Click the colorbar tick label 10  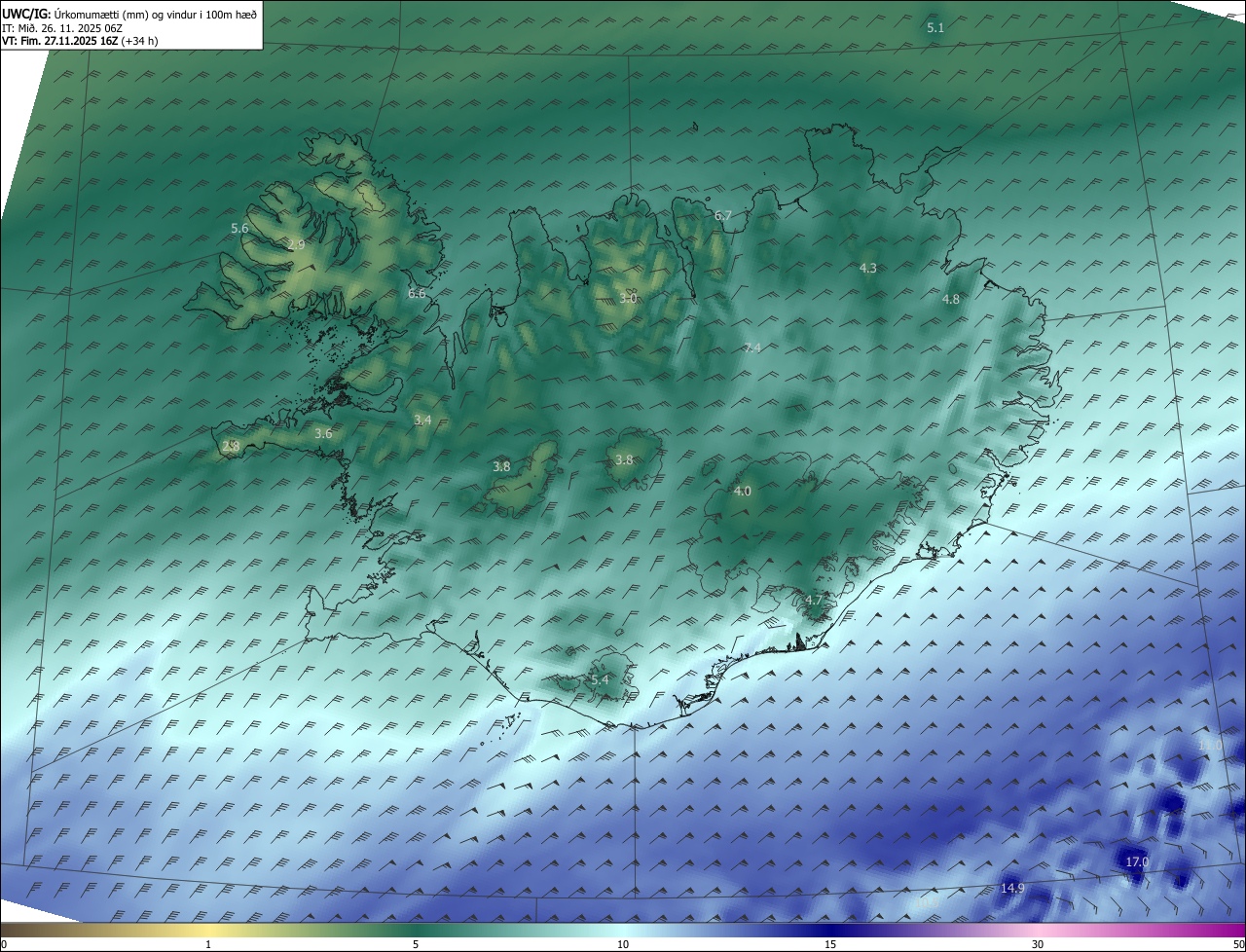coord(623,944)
